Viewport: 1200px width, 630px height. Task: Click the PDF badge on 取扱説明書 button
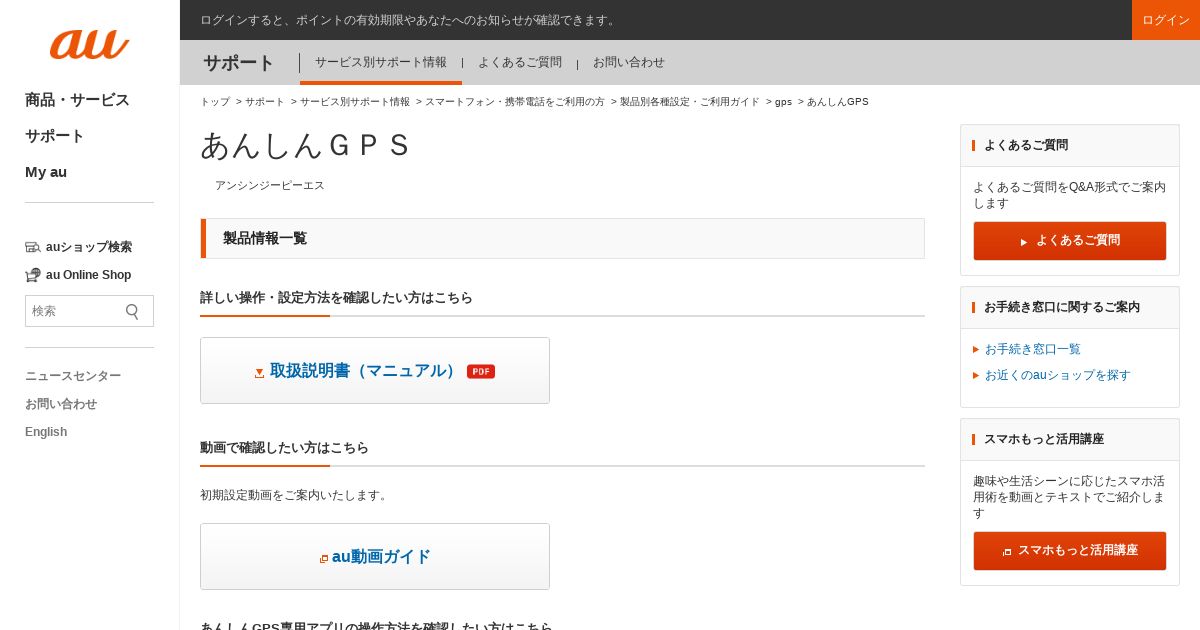(x=481, y=372)
